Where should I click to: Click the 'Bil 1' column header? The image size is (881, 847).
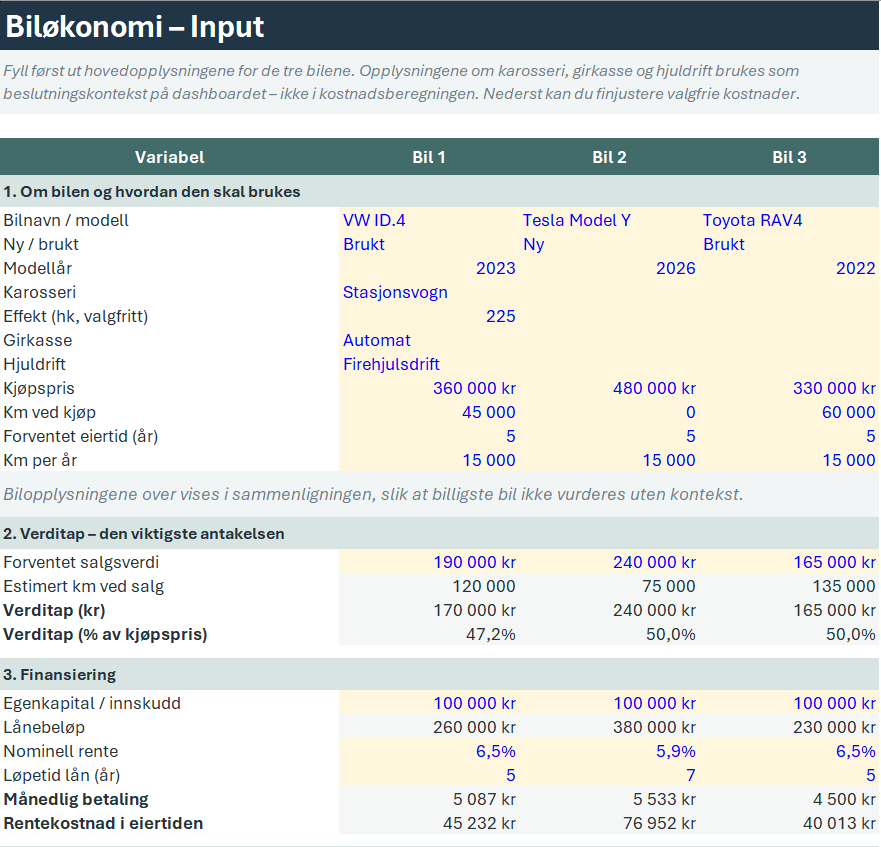tap(429, 157)
